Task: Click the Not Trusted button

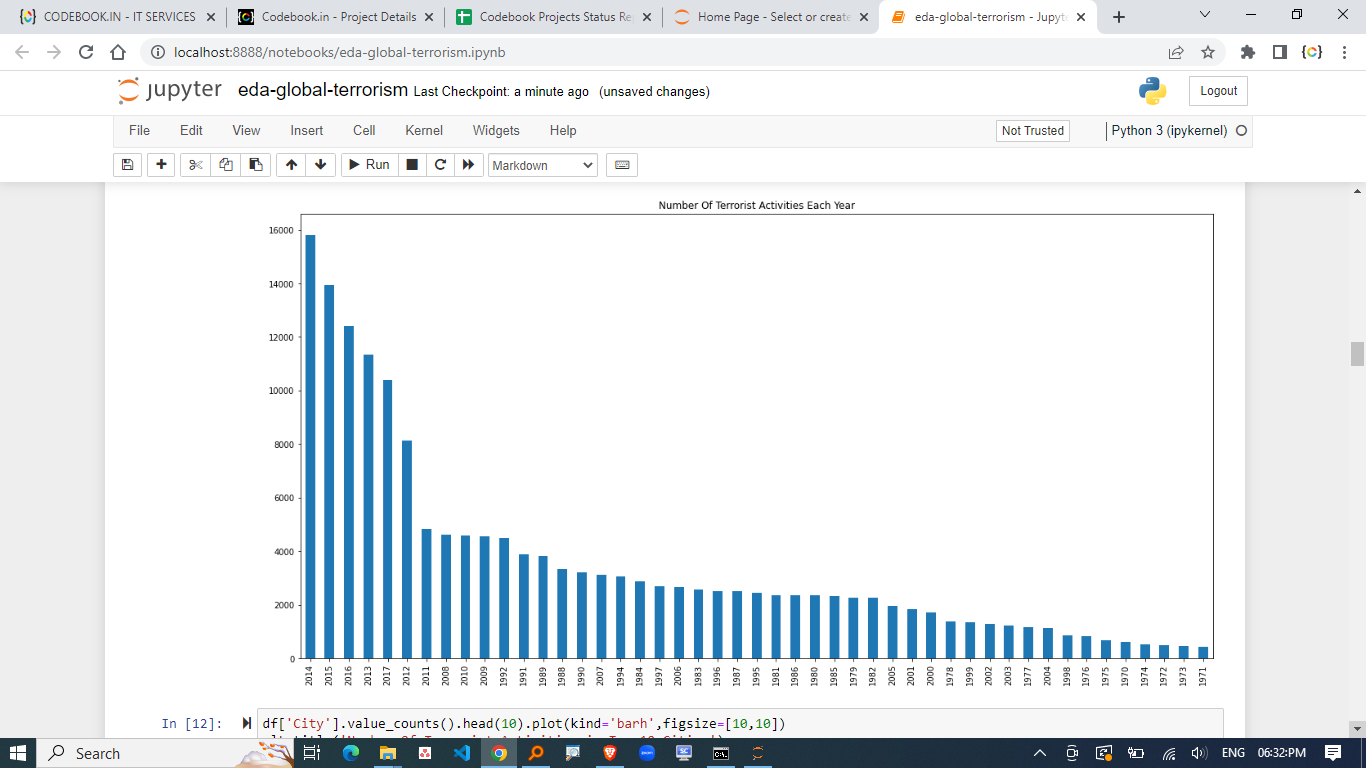Action: coord(1033,131)
